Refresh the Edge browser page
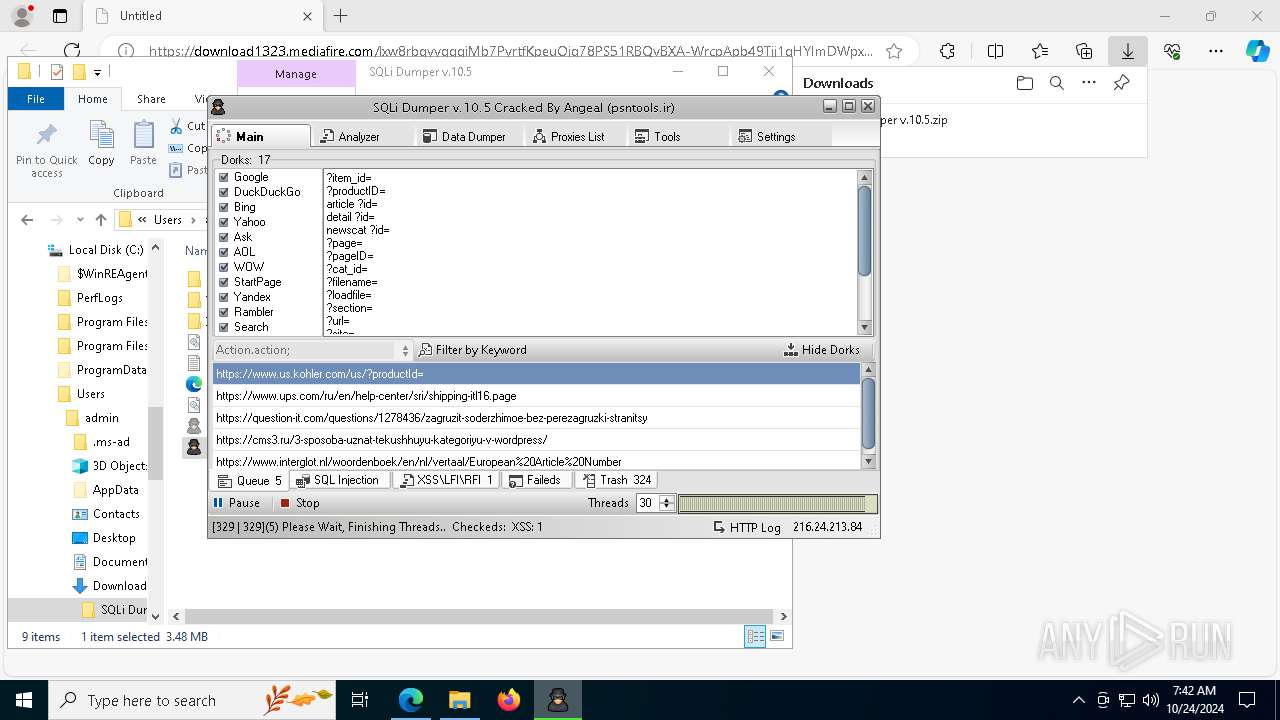1280x720 pixels. pos(72,51)
